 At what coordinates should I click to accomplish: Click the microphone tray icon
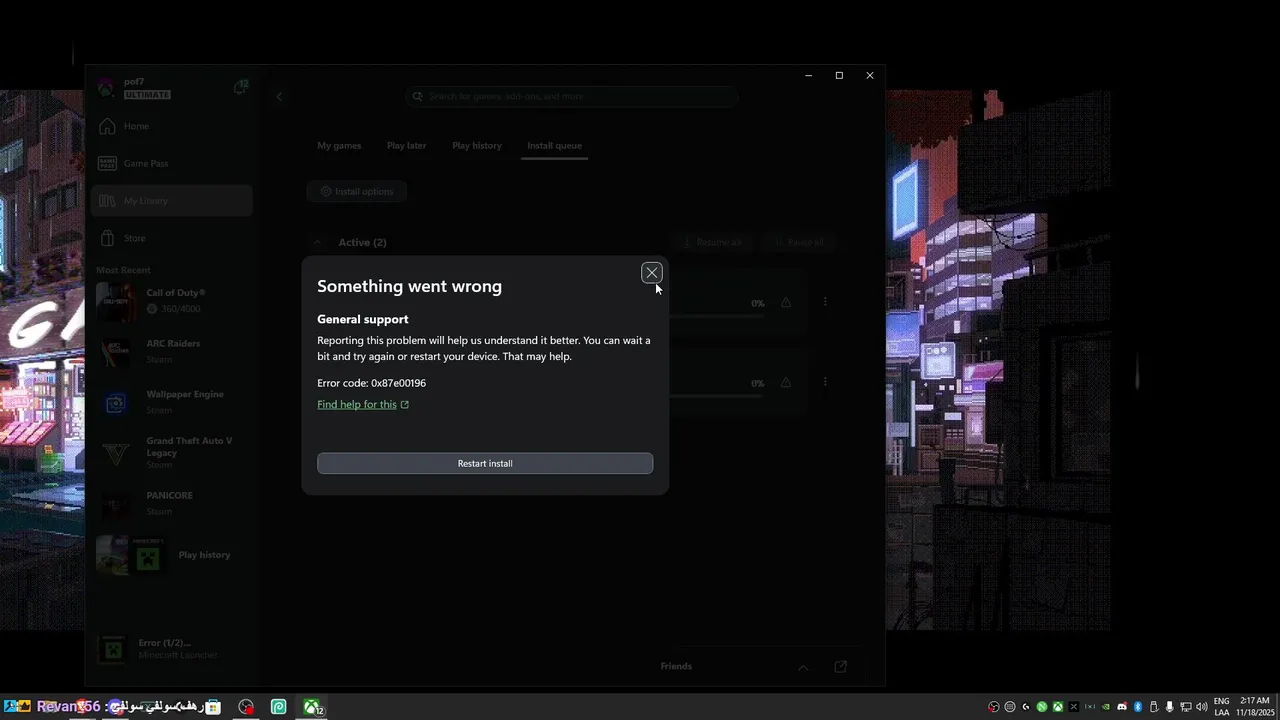1169,707
